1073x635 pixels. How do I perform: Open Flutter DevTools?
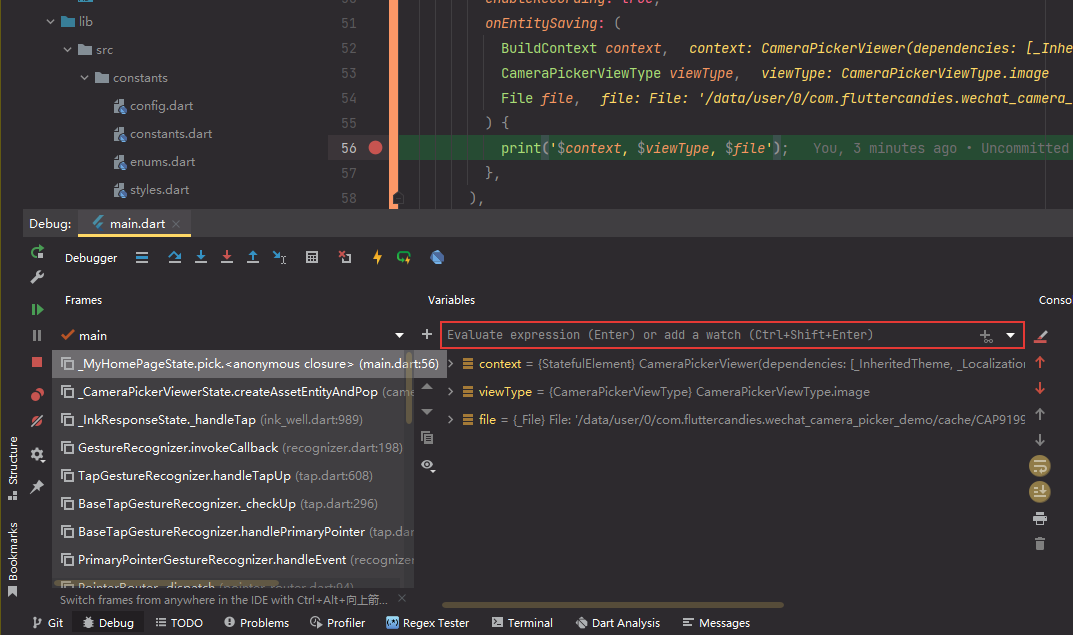click(436, 257)
